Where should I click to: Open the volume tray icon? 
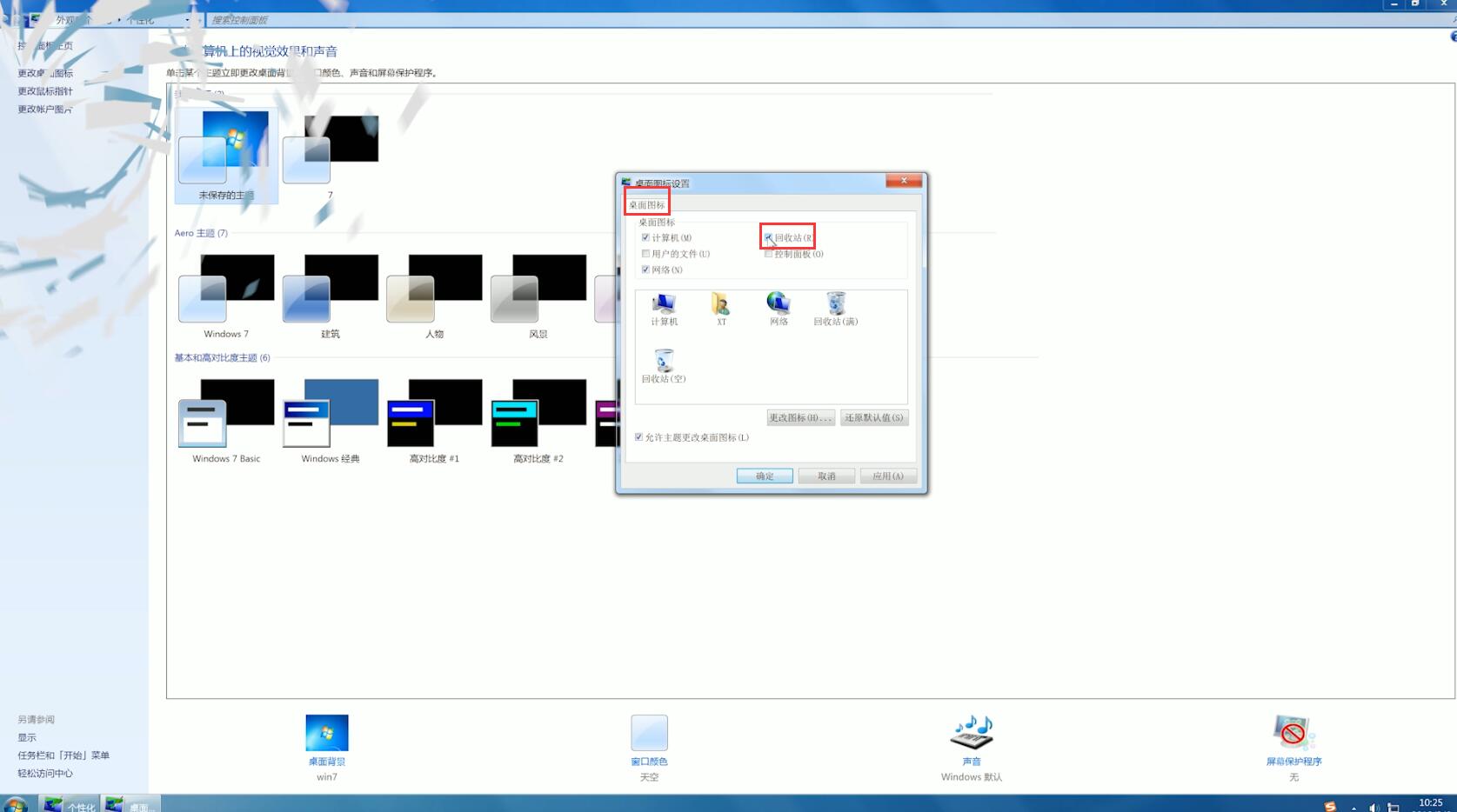[x=1374, y=807]
